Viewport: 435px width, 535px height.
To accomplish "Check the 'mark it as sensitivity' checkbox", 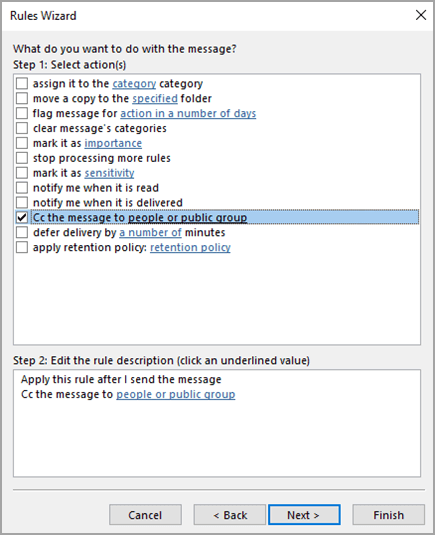I will pyautogui.click(x=22, y=173).
